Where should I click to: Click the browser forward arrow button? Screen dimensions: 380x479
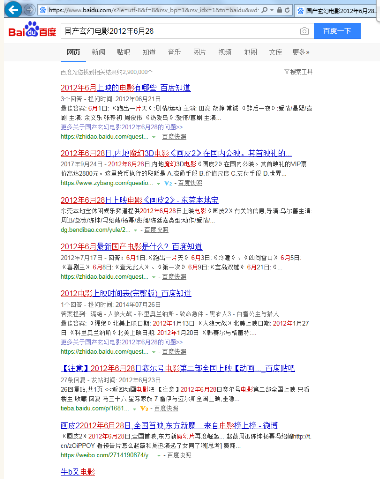(30, 10)
